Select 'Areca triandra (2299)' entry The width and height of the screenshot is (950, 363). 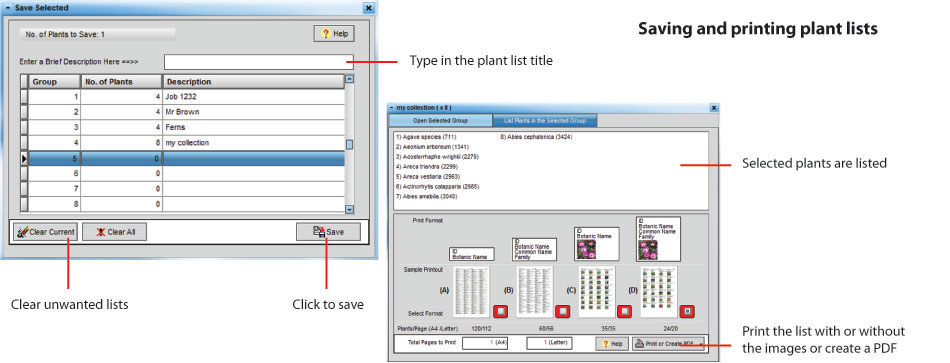(427, 166)
